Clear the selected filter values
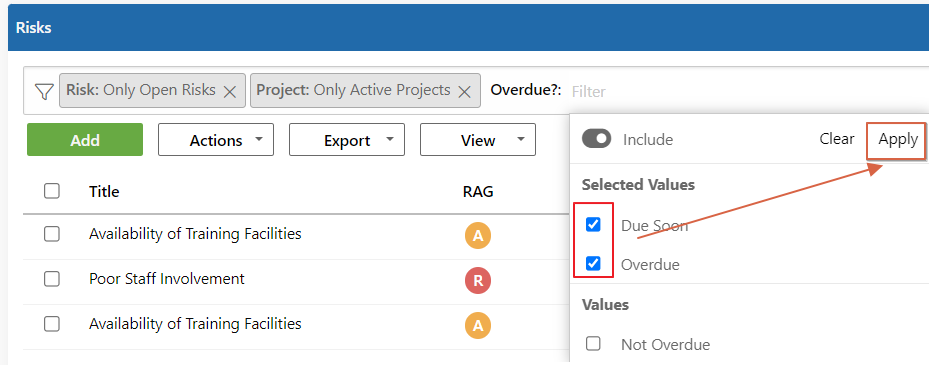929x365 pixels. (837, 139)
